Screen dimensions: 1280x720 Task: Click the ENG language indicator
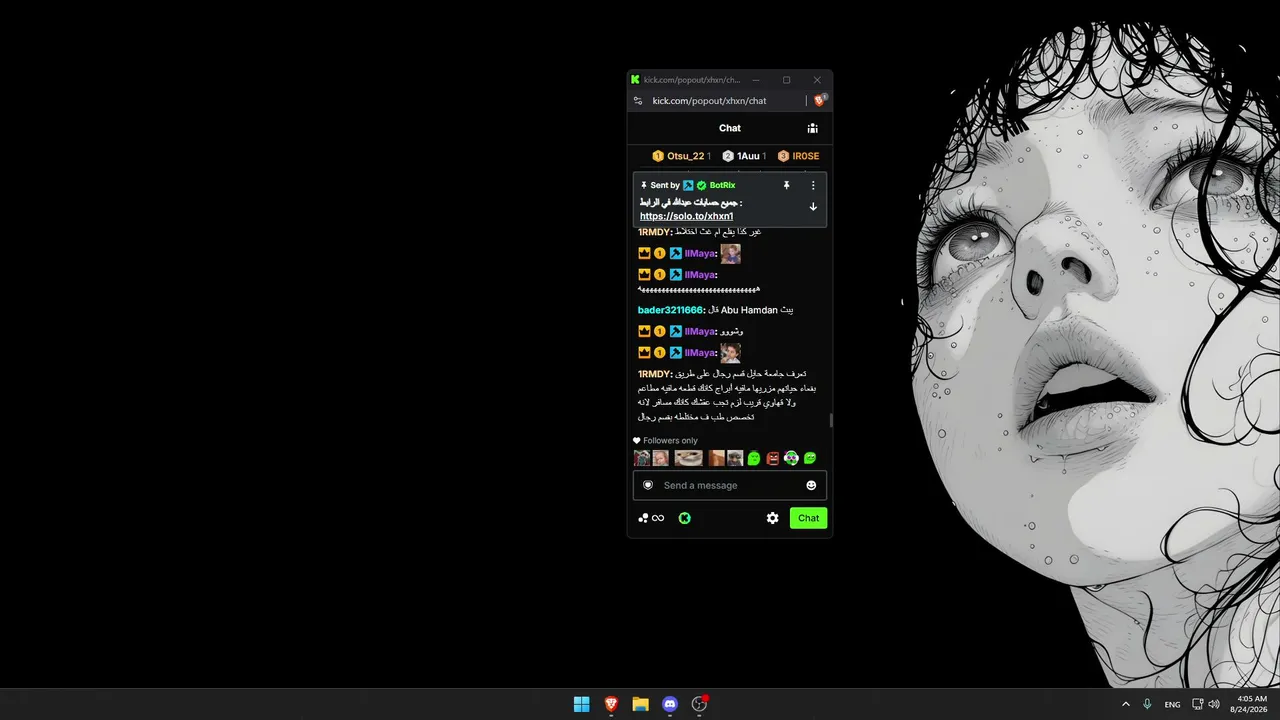click(1172, 704)
